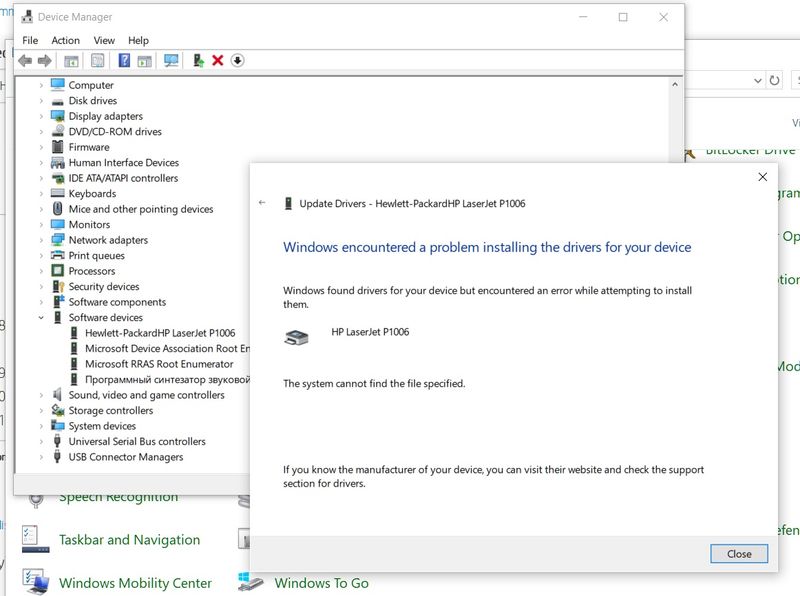The image size is (800, 596).
Task: Open Windows To Go in Control Panel
Action: (x=321, y=583)
